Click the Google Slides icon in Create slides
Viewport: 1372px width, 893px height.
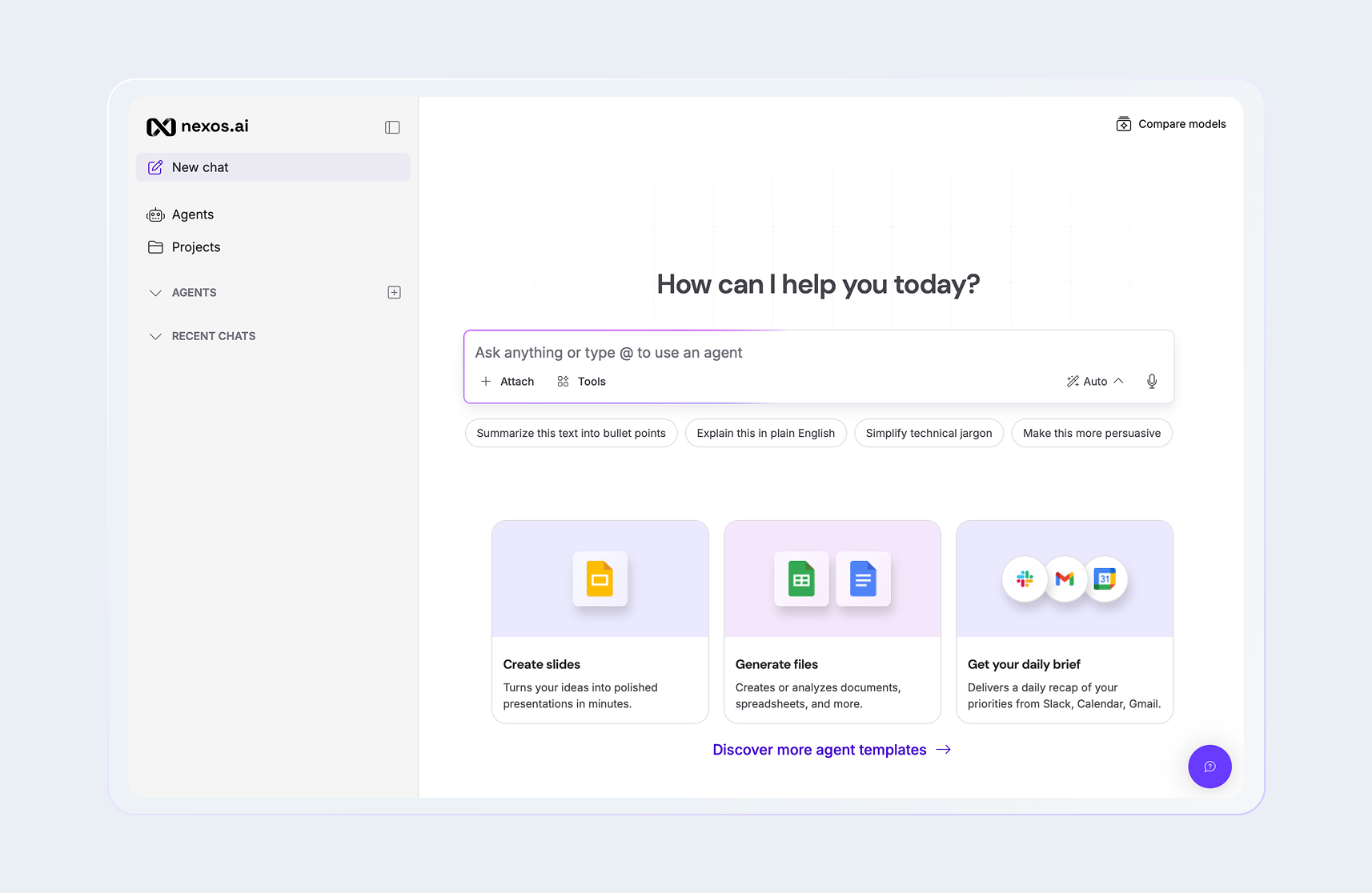coord(600,579)
